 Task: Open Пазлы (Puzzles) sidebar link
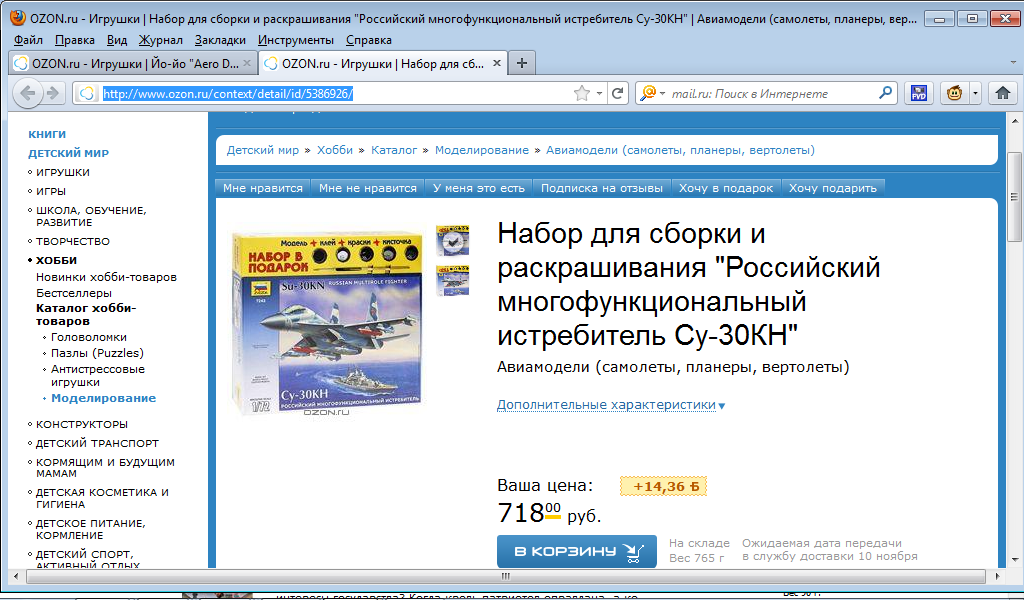click(x=97, y=353)
